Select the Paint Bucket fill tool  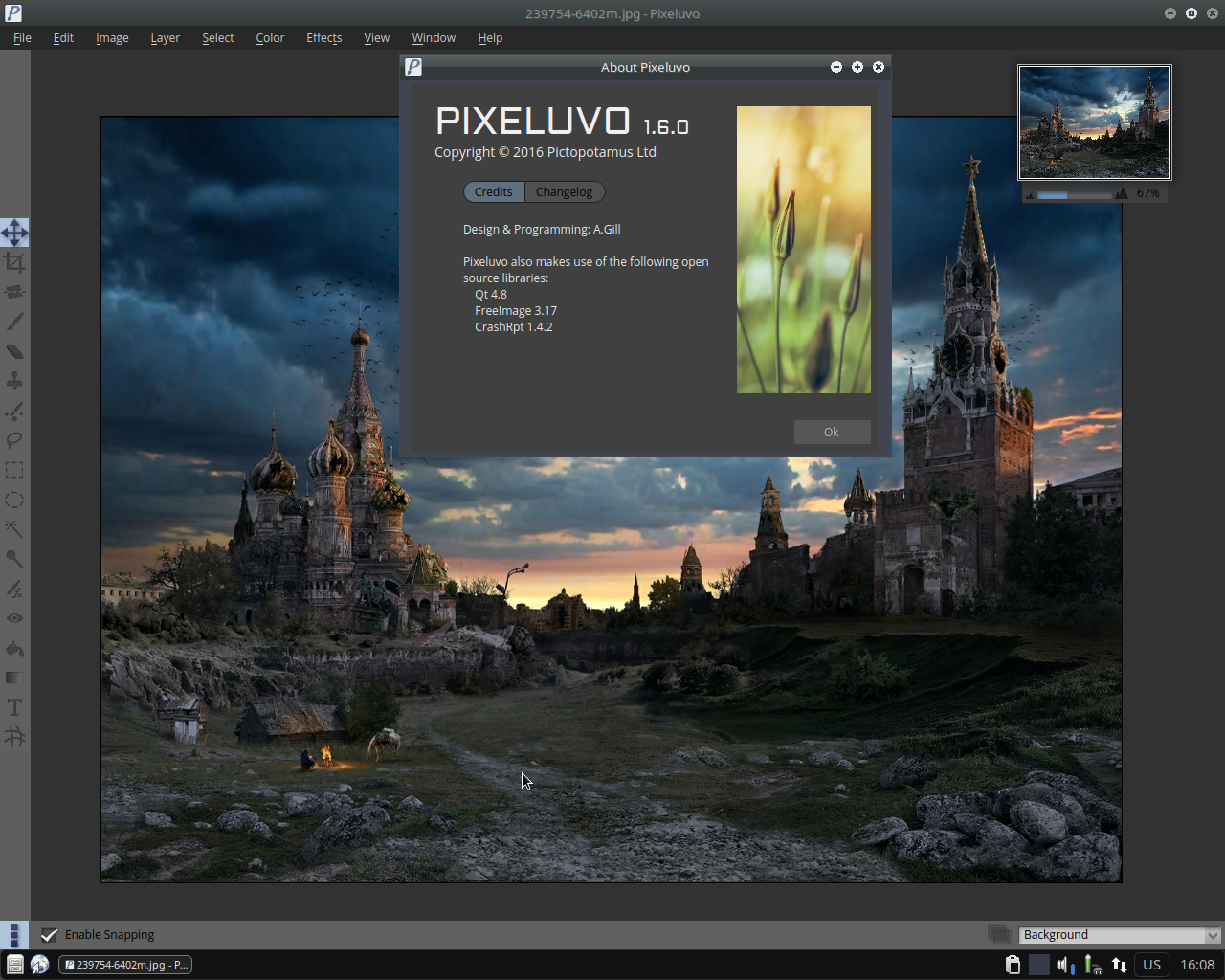point(14,648)
